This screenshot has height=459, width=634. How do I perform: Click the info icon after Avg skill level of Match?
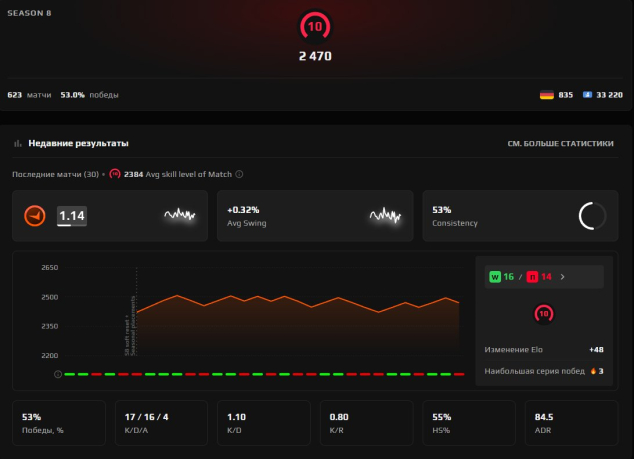[239, 174]
